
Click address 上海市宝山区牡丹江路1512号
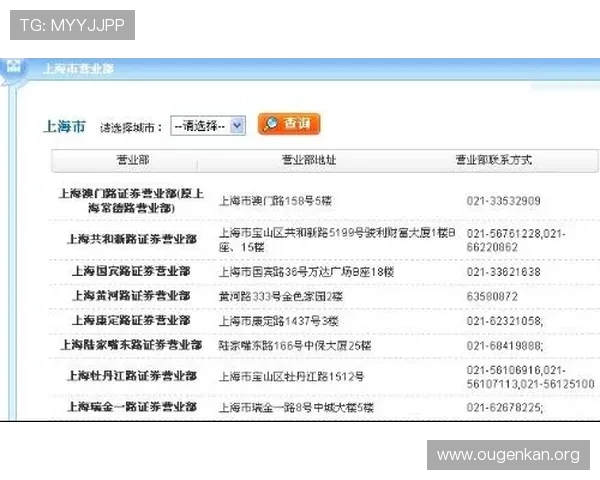click(x=291, y=377)
